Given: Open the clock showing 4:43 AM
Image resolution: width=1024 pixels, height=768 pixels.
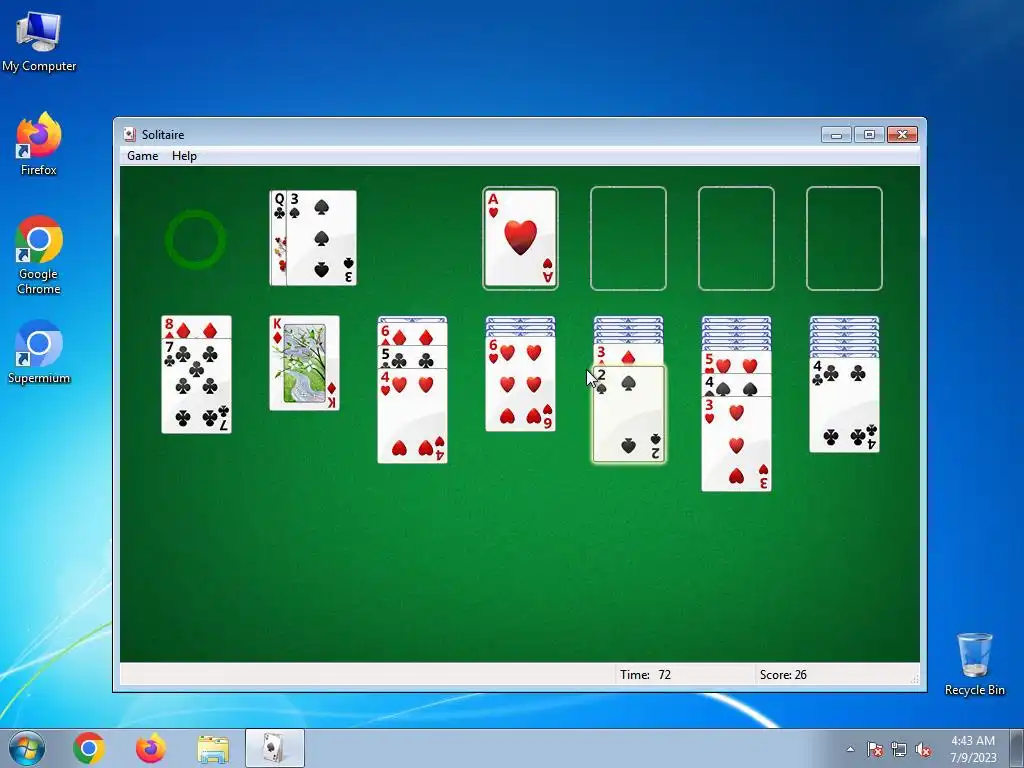Looking at the screenshot, I should 973,749.
